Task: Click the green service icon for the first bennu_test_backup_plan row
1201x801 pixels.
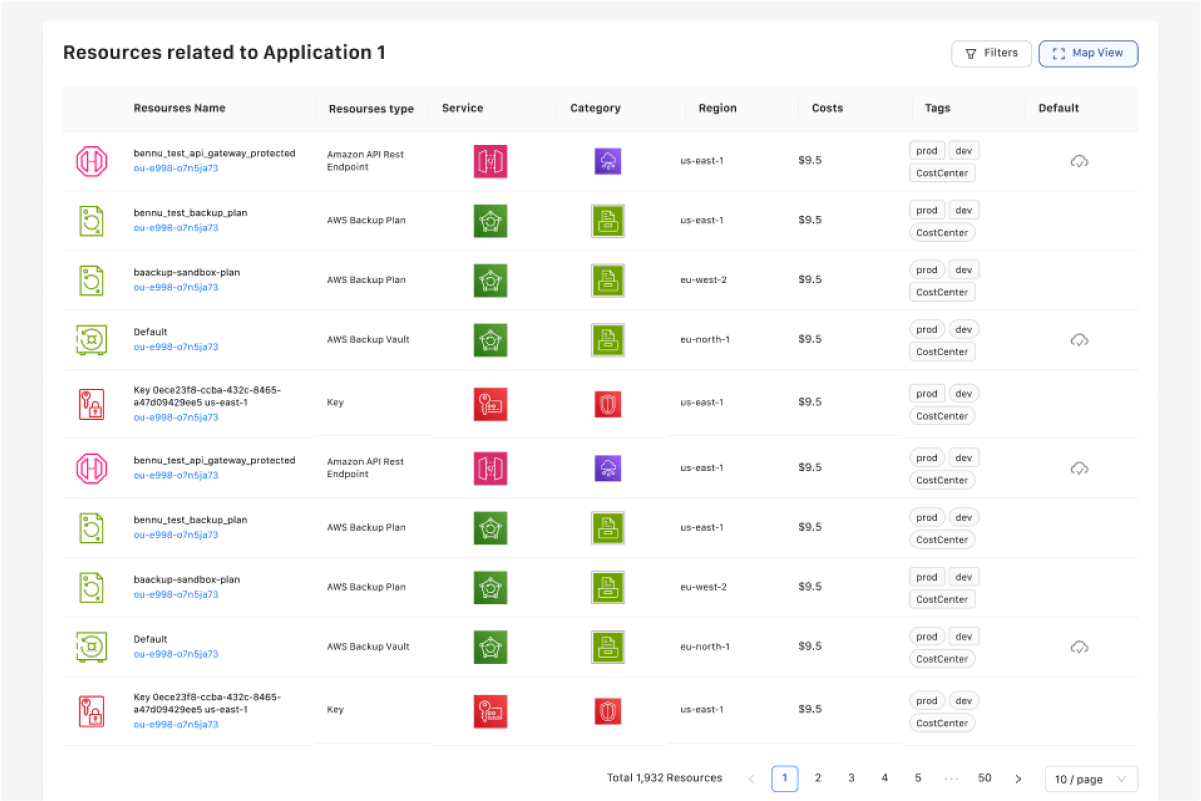Action: (x=490, y=221)
